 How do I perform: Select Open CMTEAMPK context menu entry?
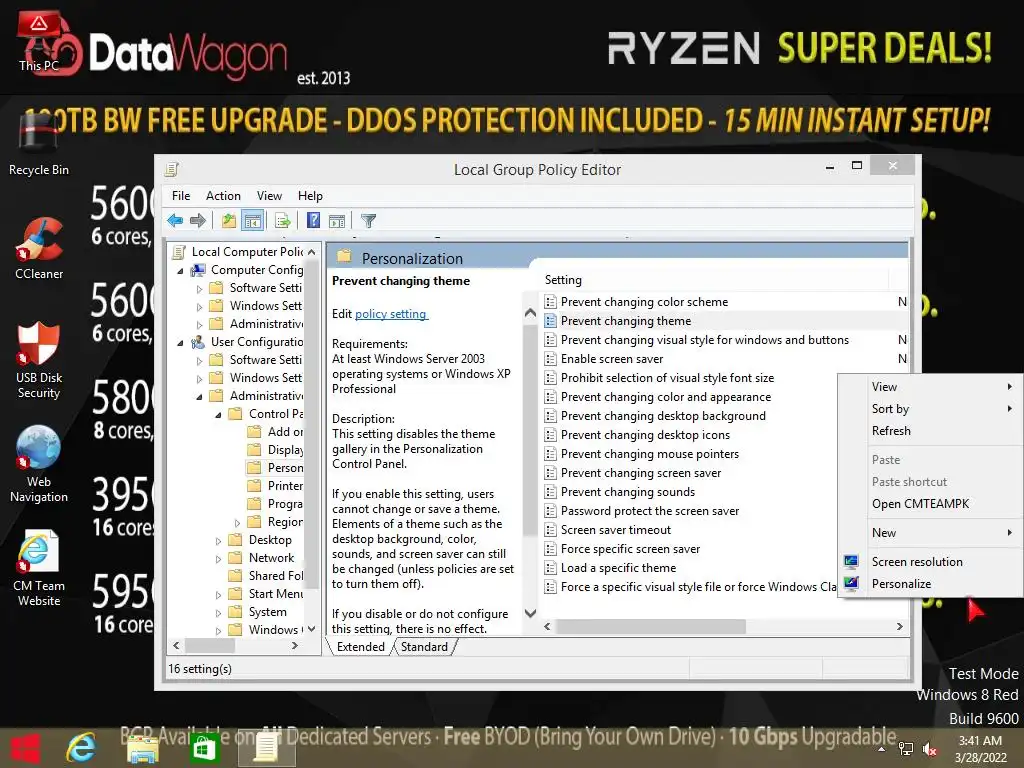click(930, 504)
